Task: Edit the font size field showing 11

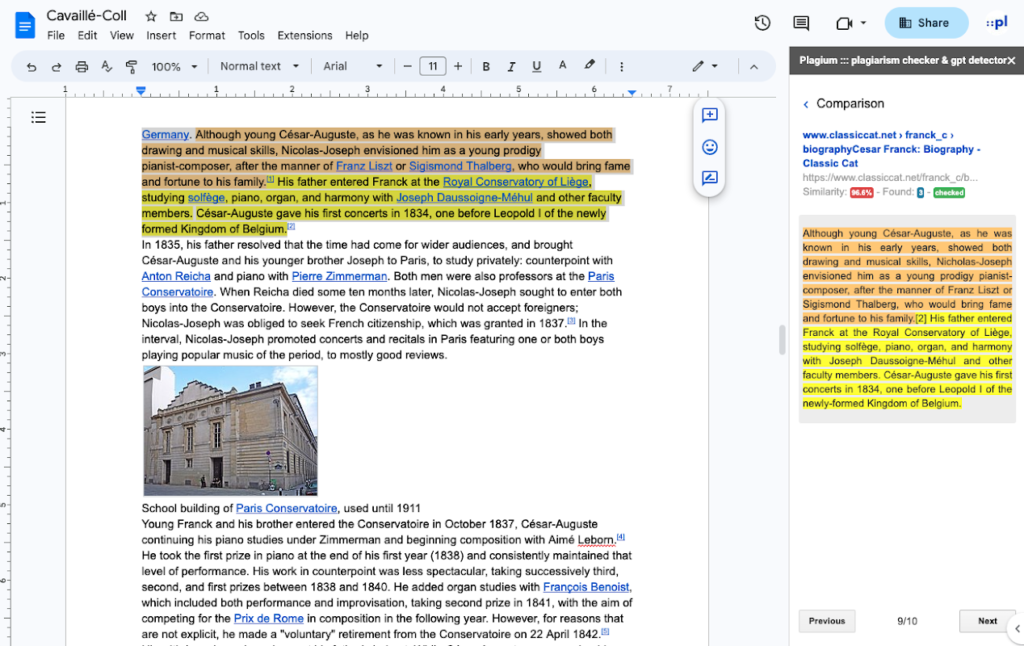Action: [433, 66]
